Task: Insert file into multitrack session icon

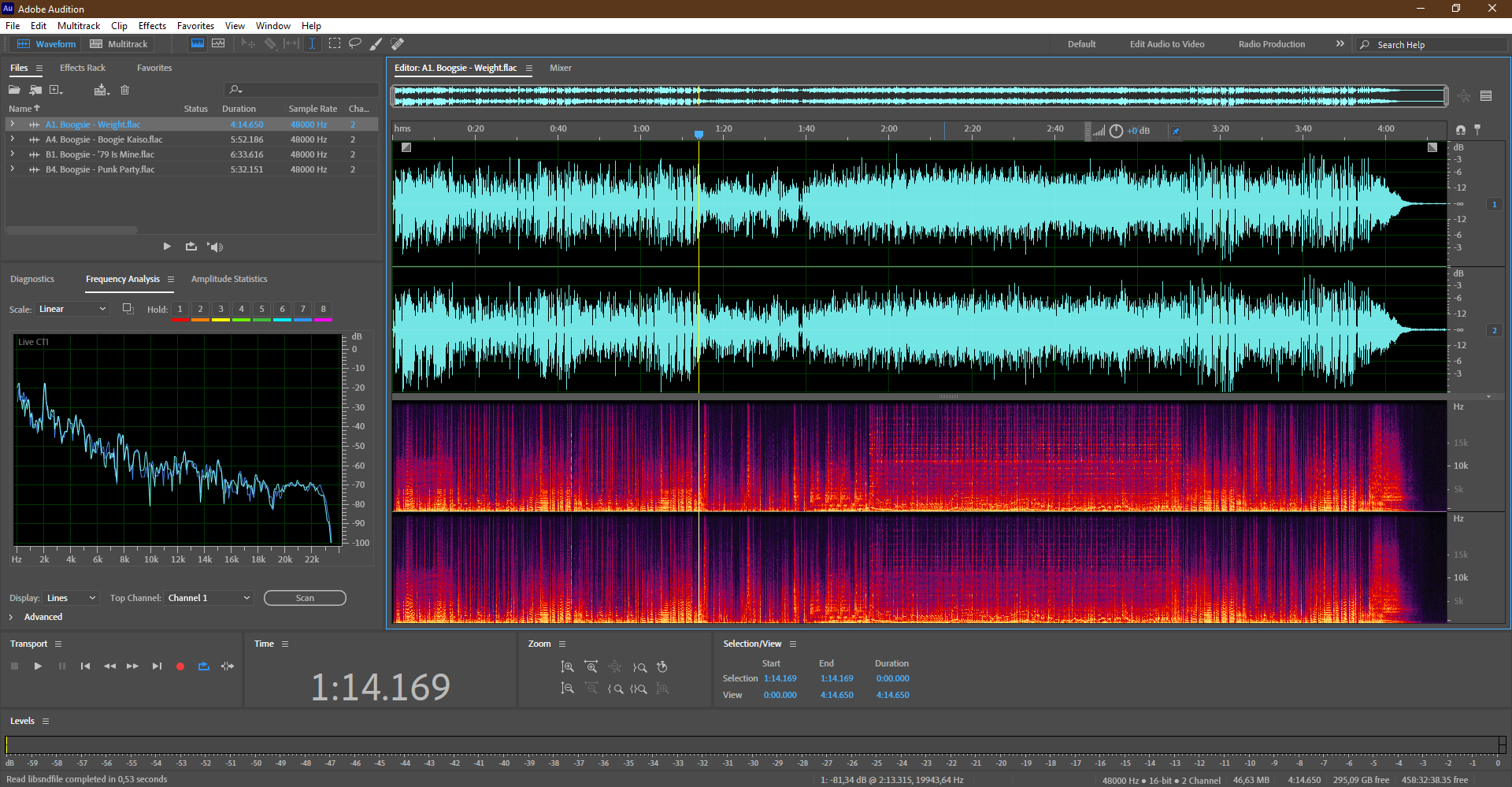Action: pyautogui.click(x=101, y=90)
